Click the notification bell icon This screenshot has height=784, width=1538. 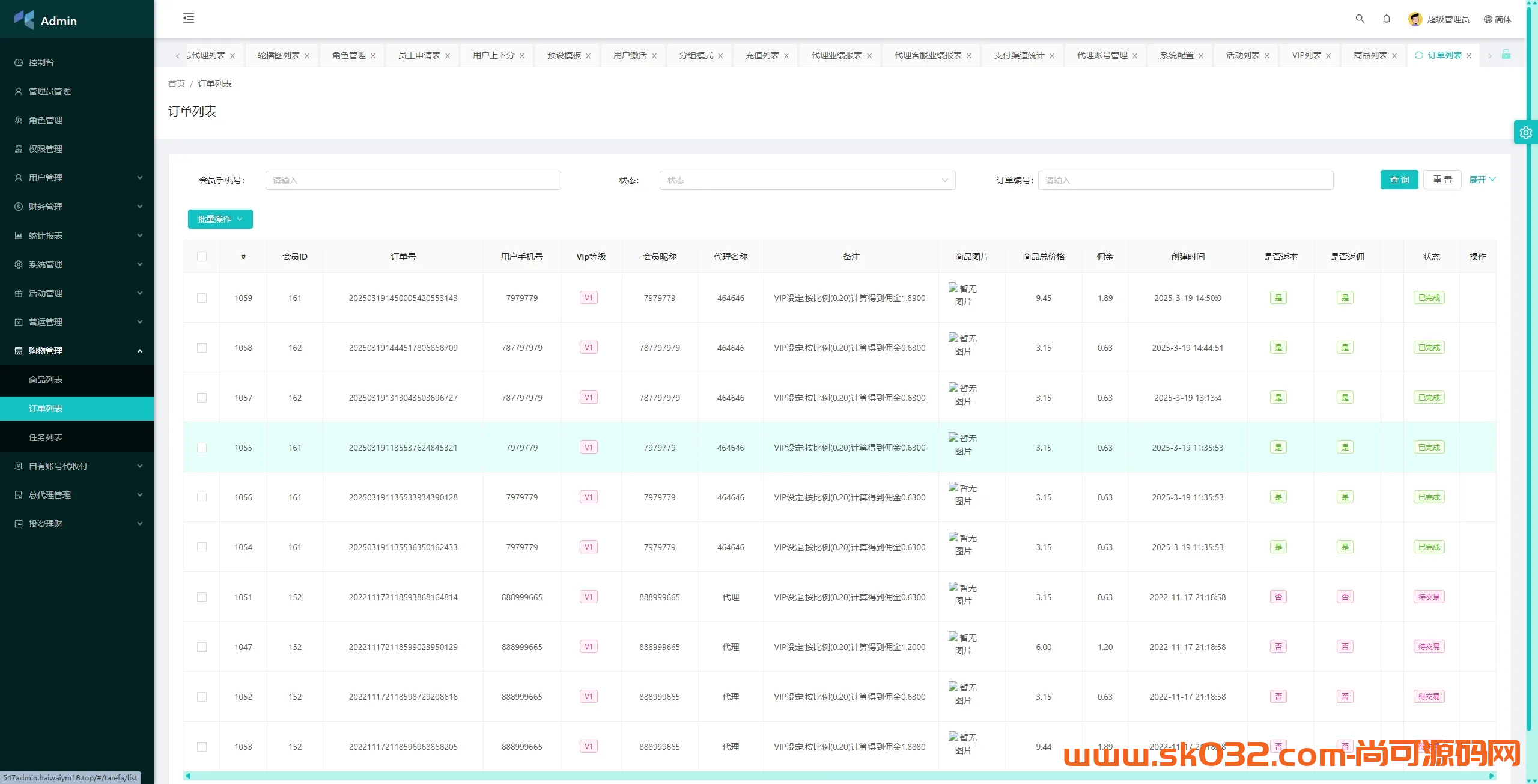(x=1386, y=19)
